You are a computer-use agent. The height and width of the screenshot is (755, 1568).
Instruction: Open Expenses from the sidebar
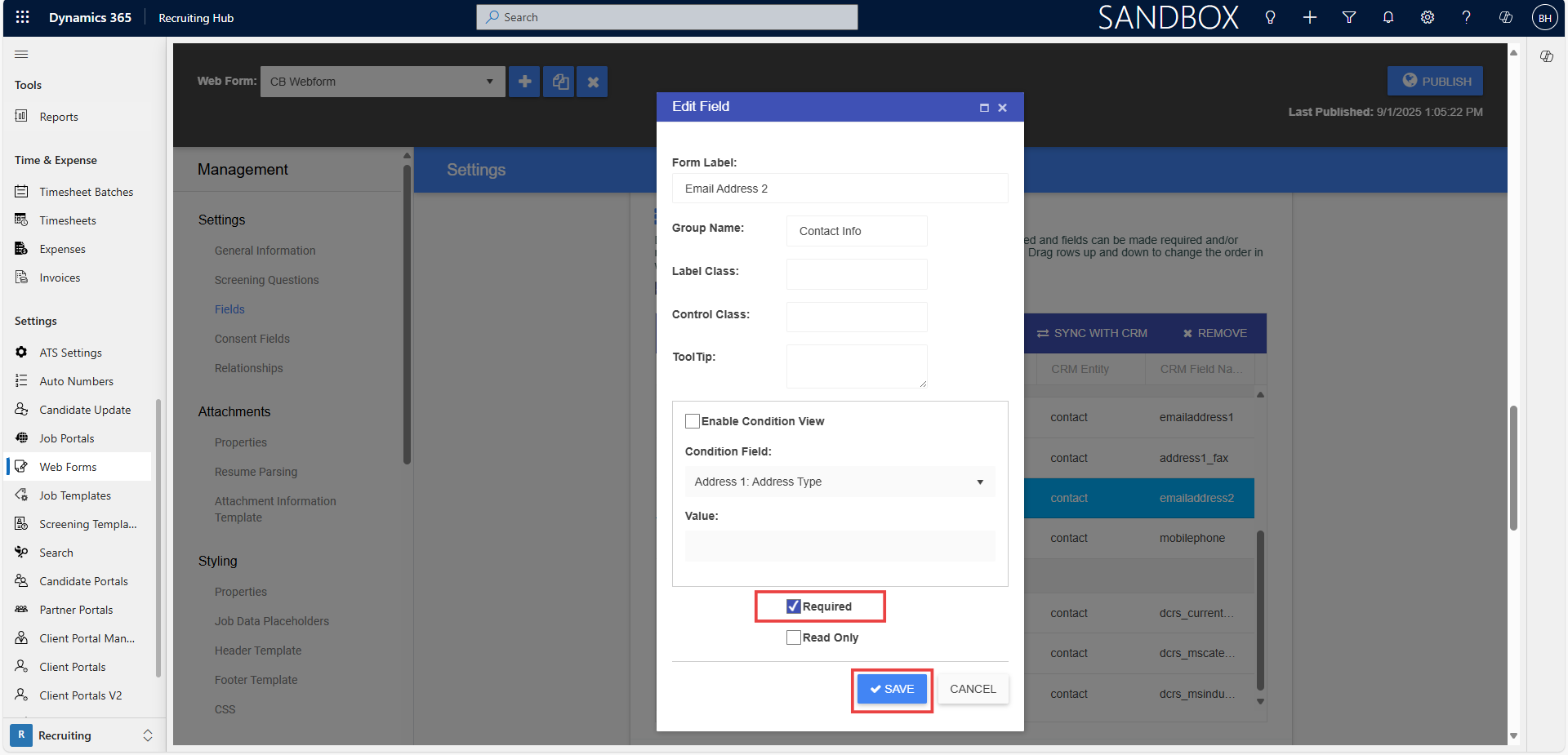pos(62,248)
